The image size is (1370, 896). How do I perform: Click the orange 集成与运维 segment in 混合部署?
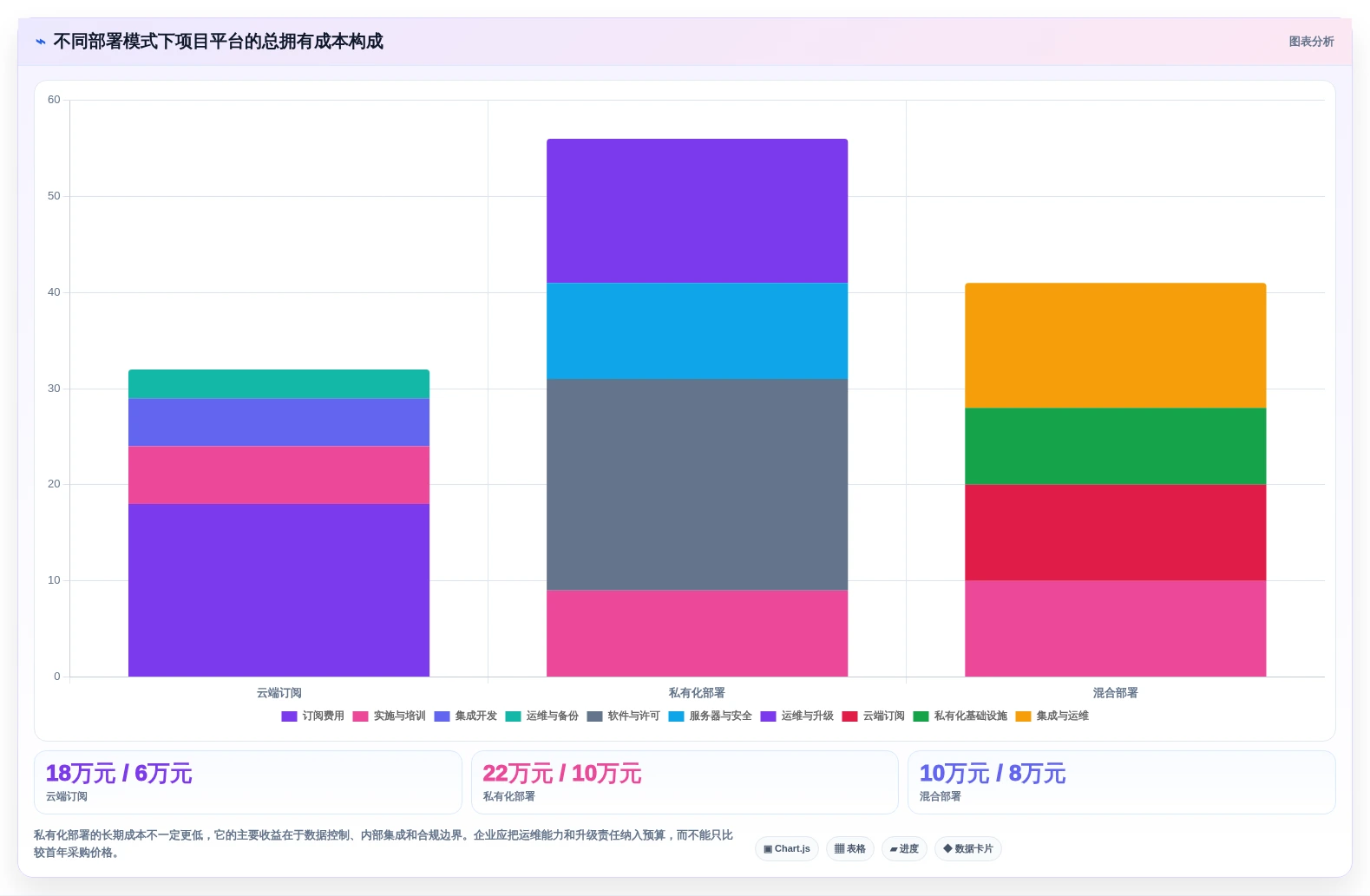(x=1115, y=345)
